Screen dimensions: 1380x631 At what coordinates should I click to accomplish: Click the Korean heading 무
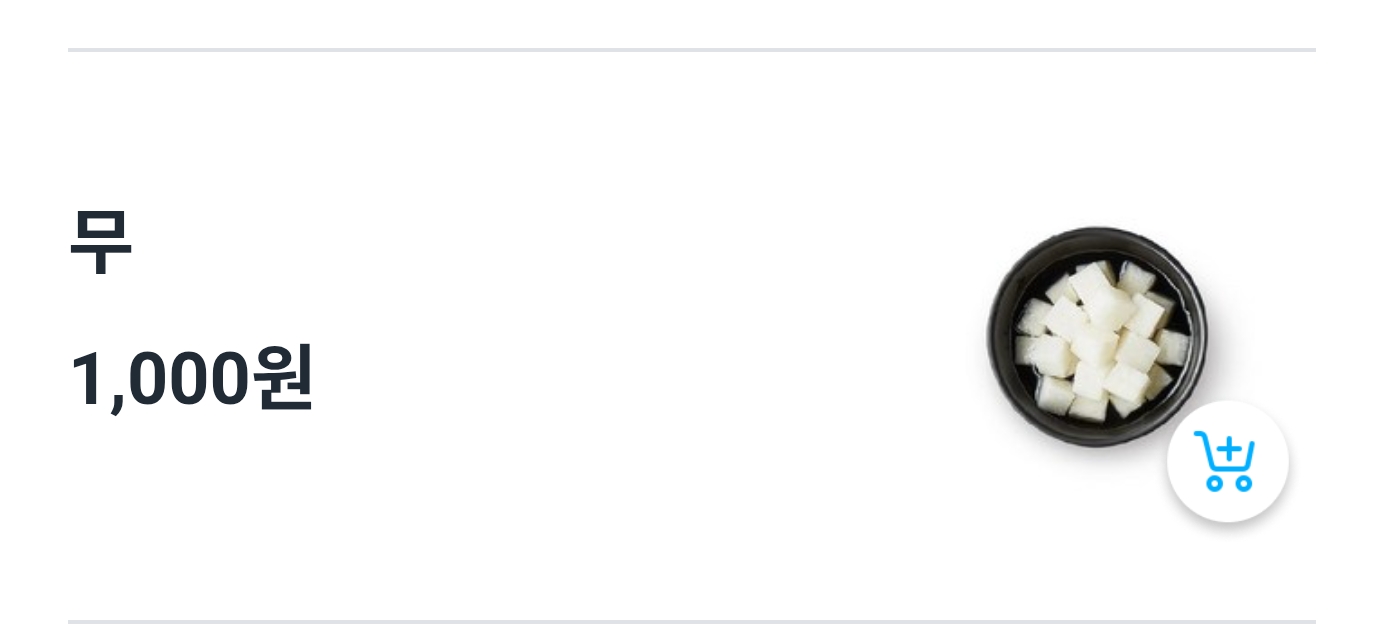[100, 241]
